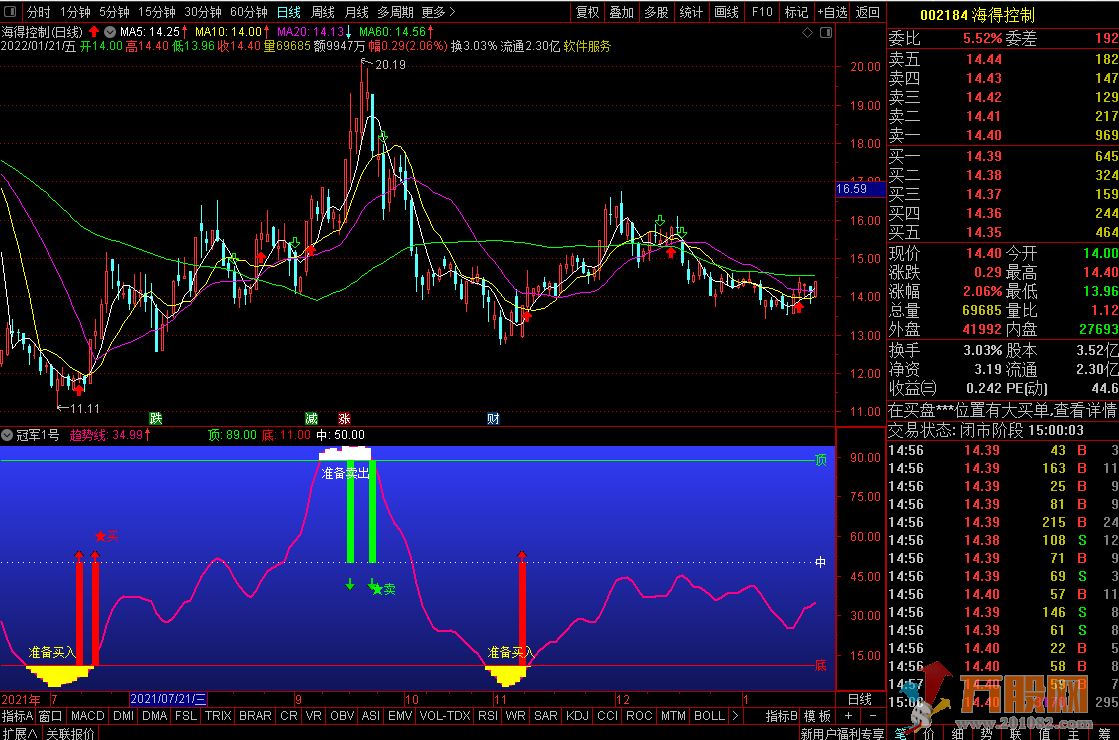Screen dimensions: 1119x740
Task: Expand the 冠军1号 indicator dropdown
Action: (x=7, y=435)
